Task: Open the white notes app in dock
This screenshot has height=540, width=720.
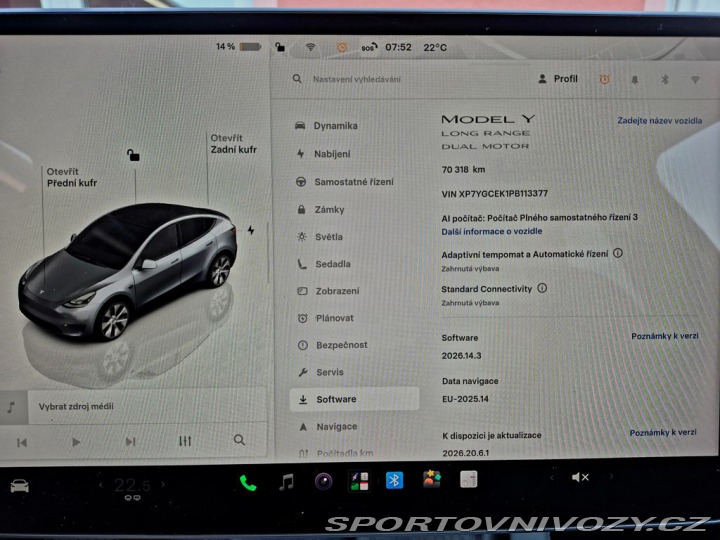Action: (469, 479)
